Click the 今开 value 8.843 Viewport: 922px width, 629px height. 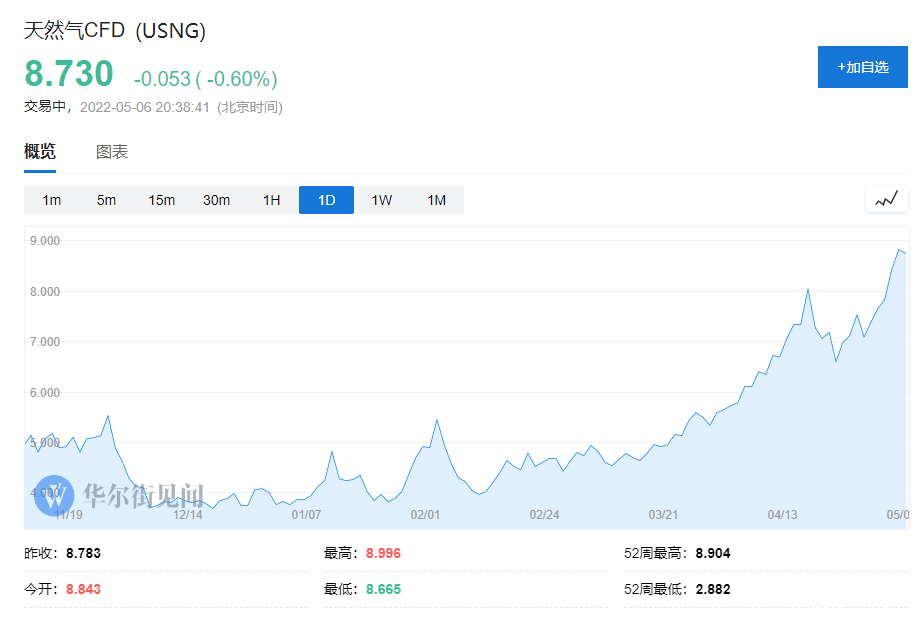83,589
